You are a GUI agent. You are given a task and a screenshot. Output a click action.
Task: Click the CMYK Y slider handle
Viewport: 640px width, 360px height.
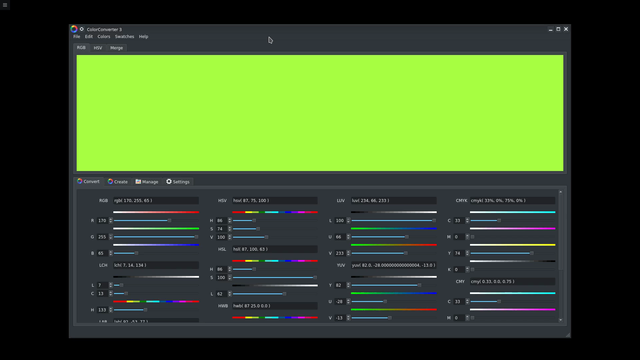pyautogui.click(x=531, y=253)
